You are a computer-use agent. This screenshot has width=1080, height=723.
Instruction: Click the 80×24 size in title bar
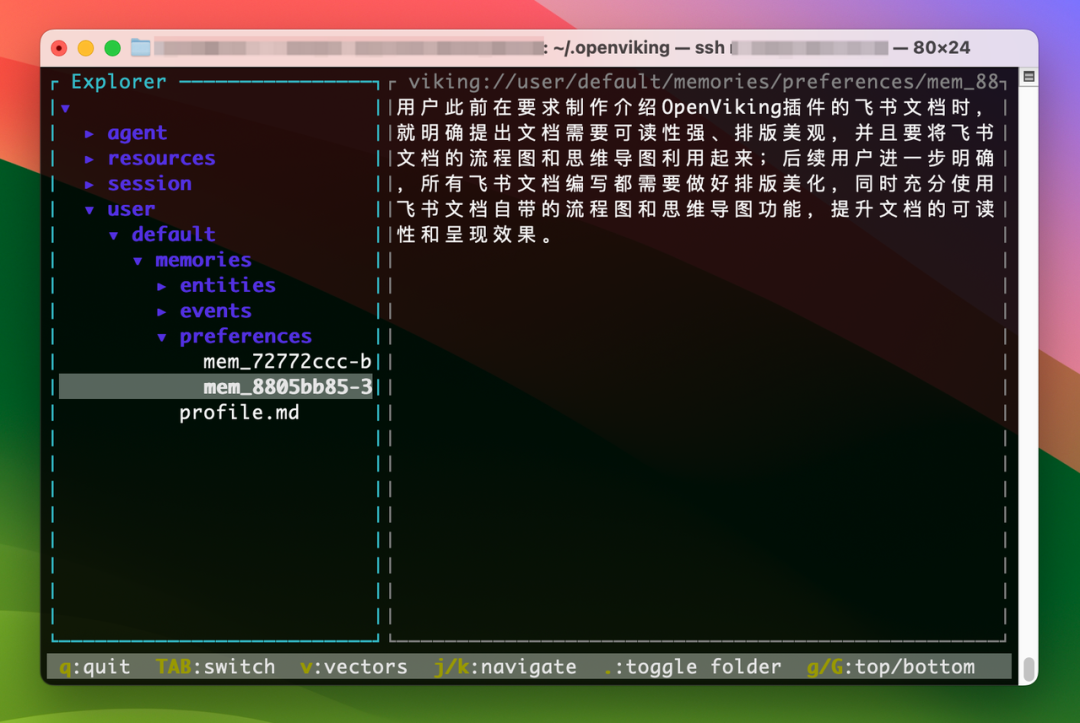pyautogui.click(x=942, y=48)
